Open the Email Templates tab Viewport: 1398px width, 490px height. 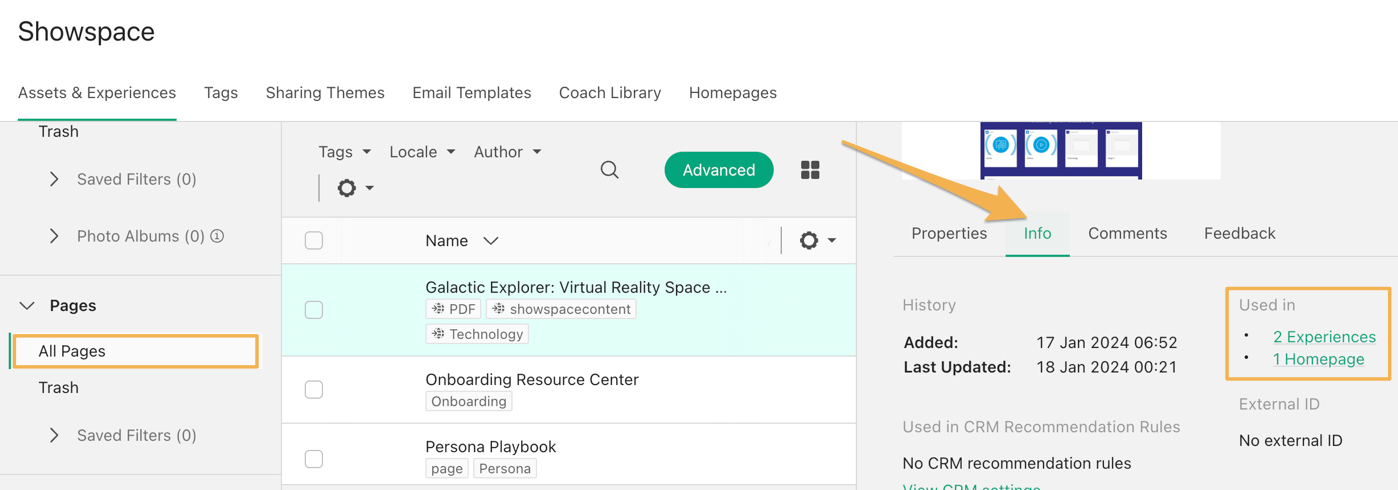tap(472, 93)
